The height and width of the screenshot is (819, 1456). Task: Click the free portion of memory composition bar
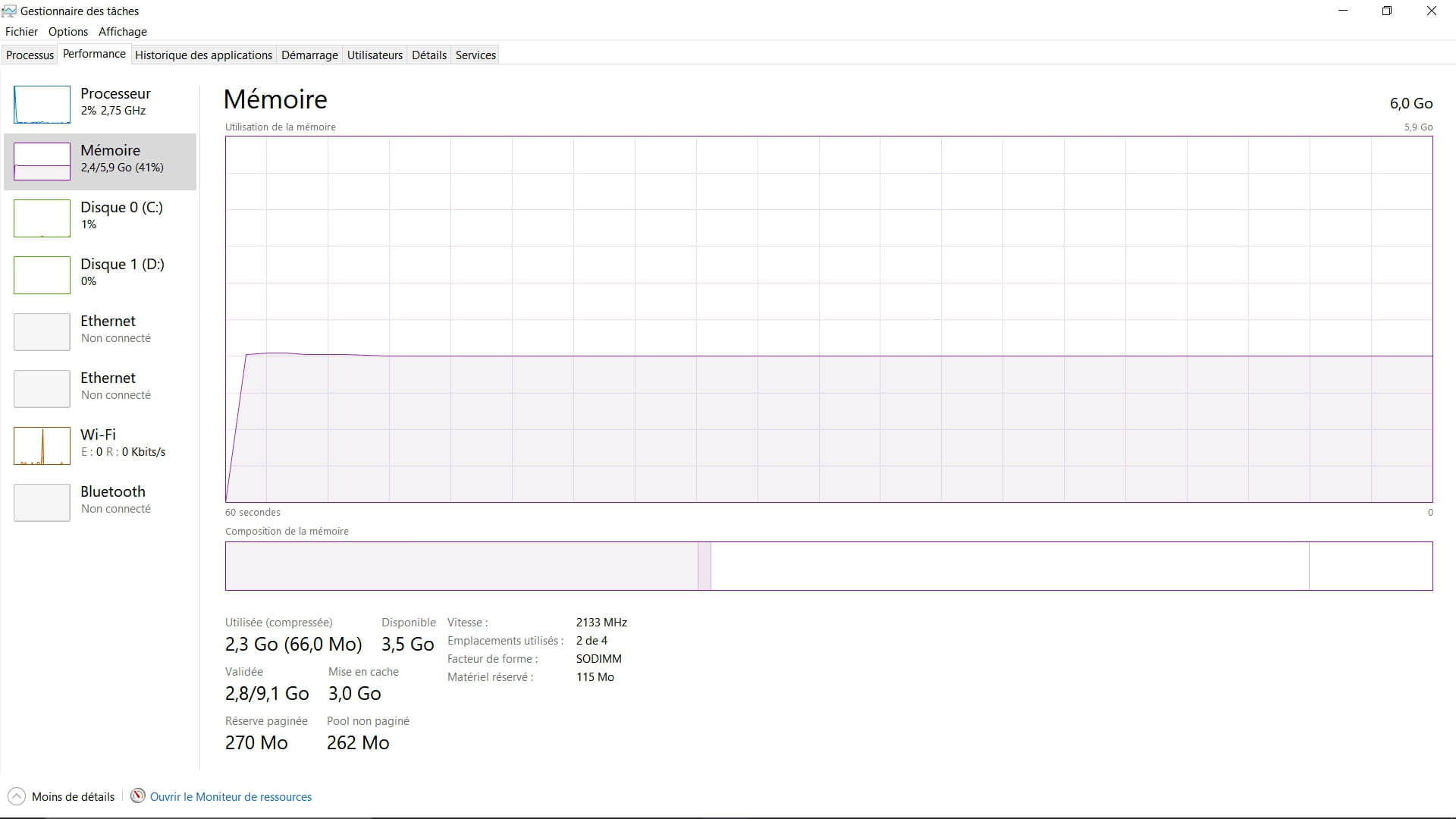pyautogui.click(x=1370, y=566)
